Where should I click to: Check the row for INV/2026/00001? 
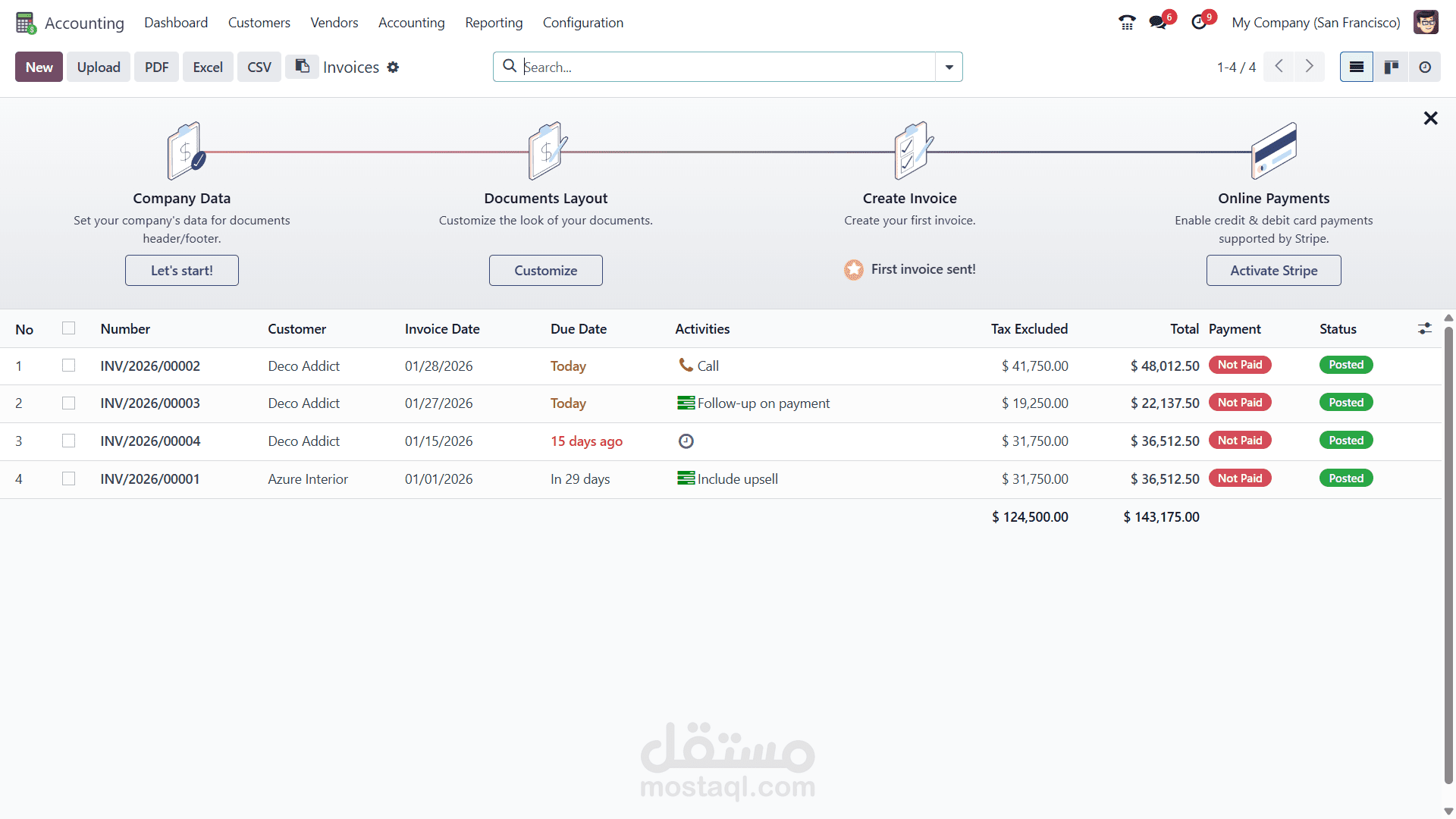(68, 479)
